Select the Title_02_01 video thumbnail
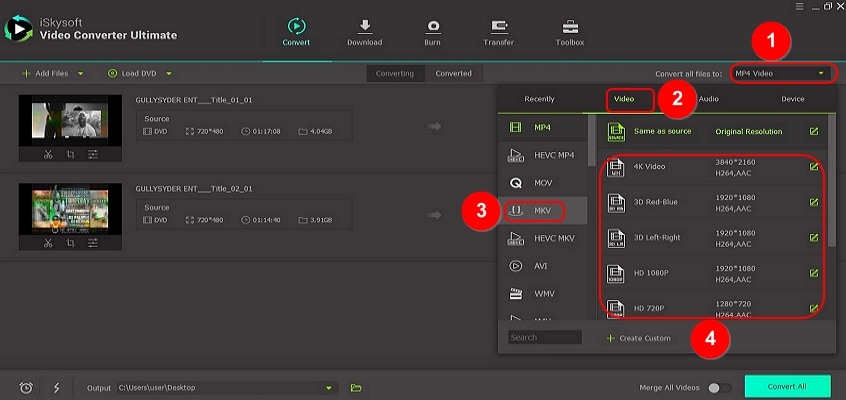 pyautogui.click(x=70, y=209)
